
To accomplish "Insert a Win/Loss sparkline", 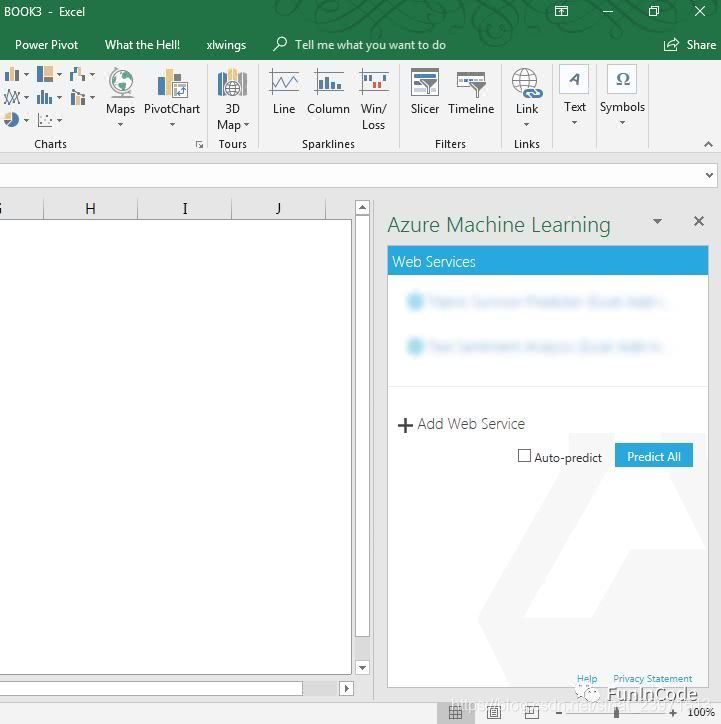I will tap(373, 99).
